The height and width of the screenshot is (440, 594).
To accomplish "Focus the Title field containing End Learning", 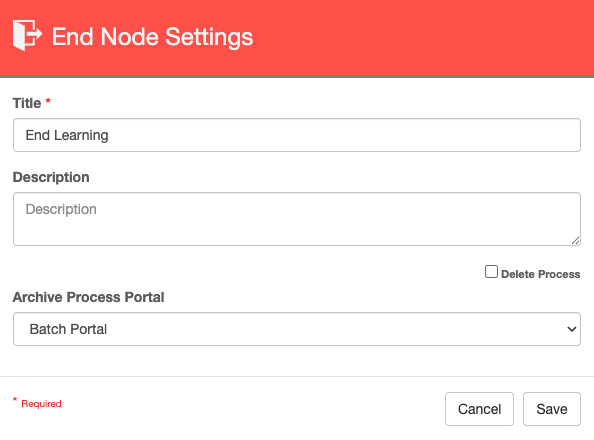I will coord(297,135).
